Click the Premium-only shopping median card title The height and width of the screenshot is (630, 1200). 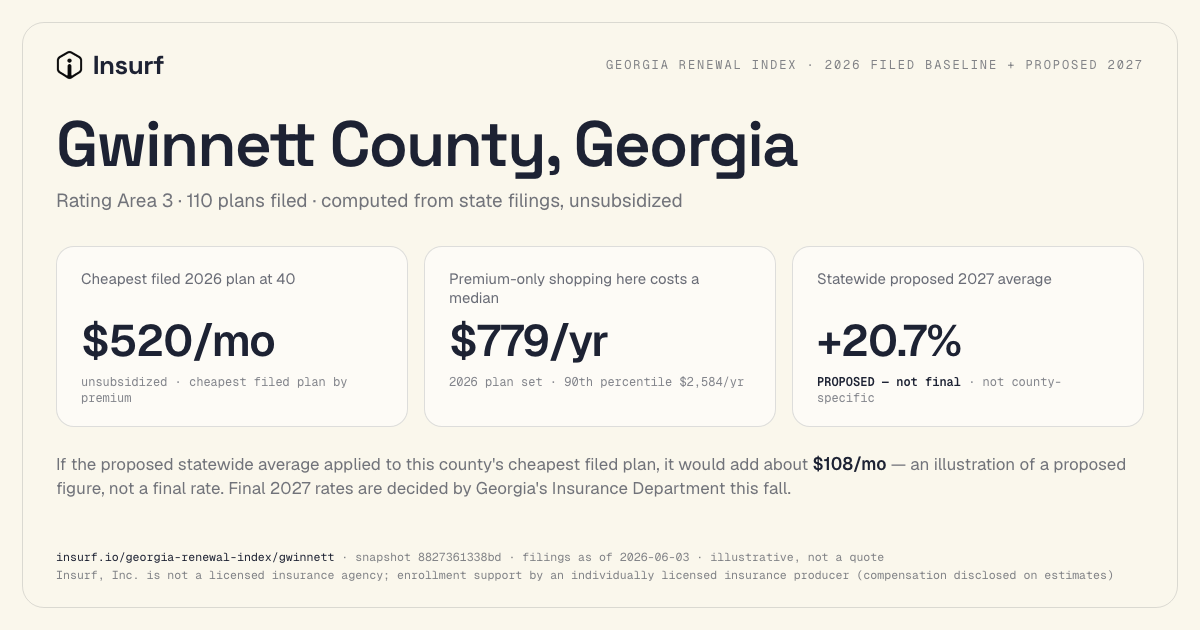(574, 288)
